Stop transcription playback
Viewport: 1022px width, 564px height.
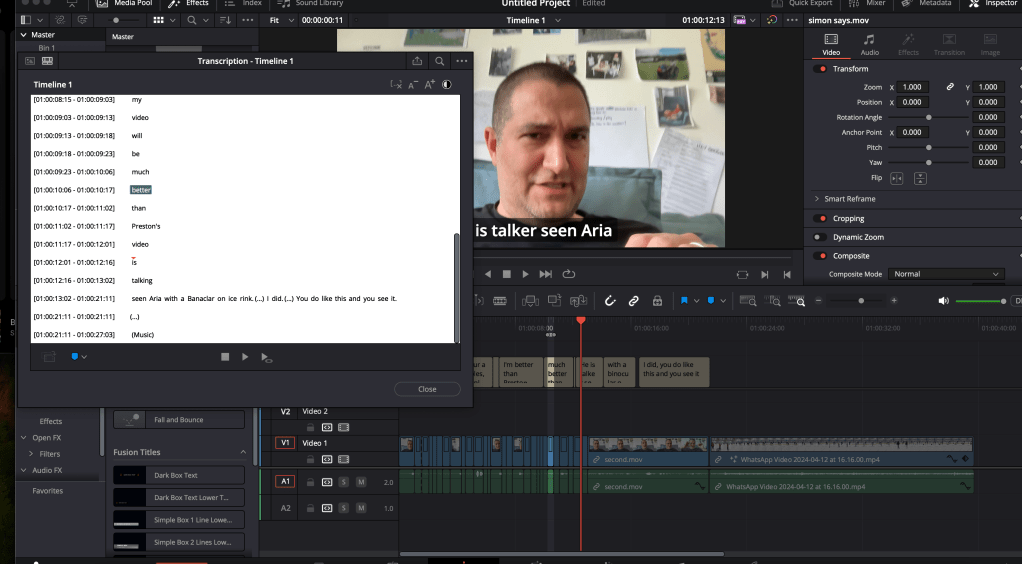click(x=225, y=357)
